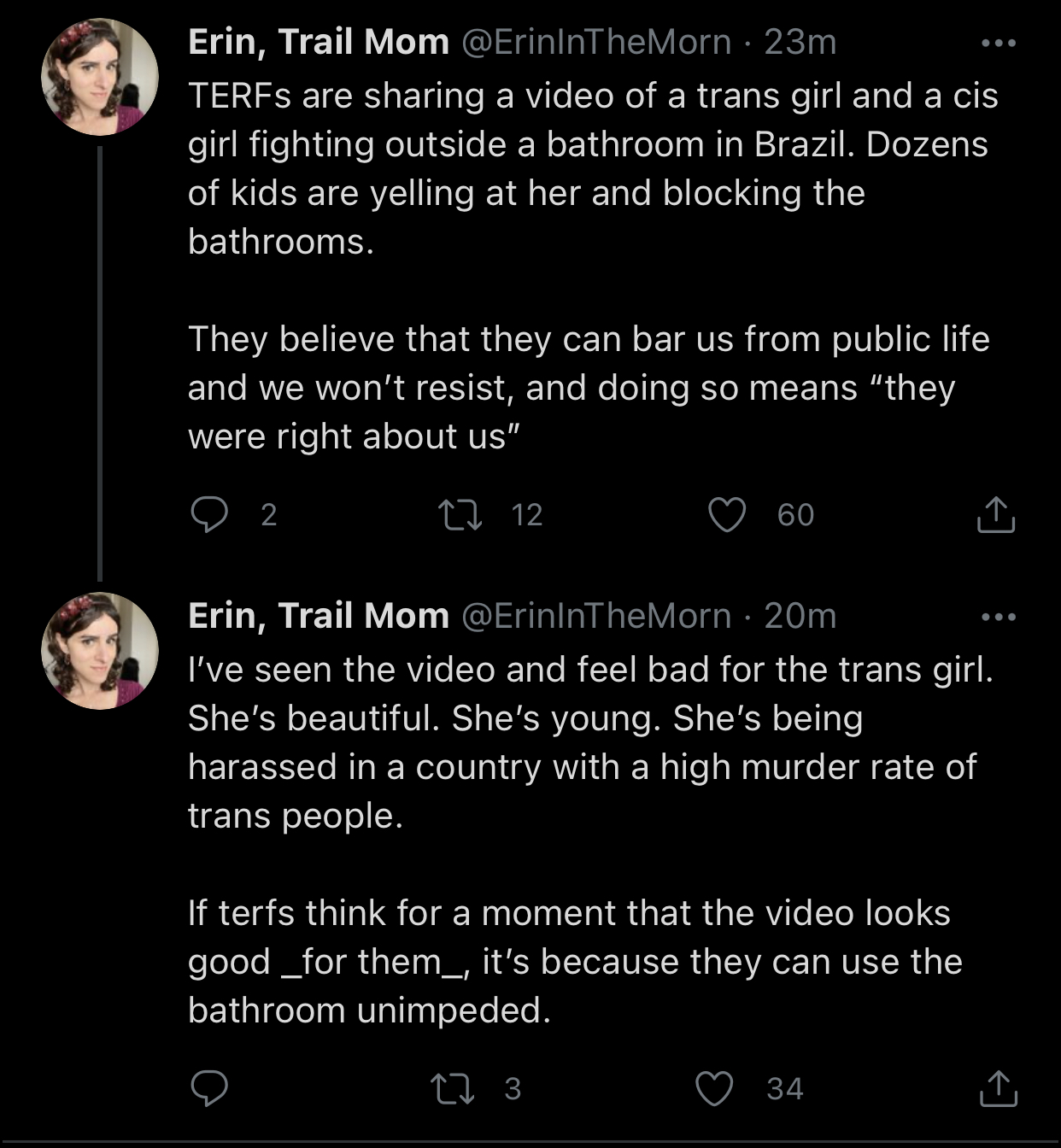This screenshot has width=1061, height=1148.
Task: Open profile picture on the 23m tweet
Action: [100, 77]
